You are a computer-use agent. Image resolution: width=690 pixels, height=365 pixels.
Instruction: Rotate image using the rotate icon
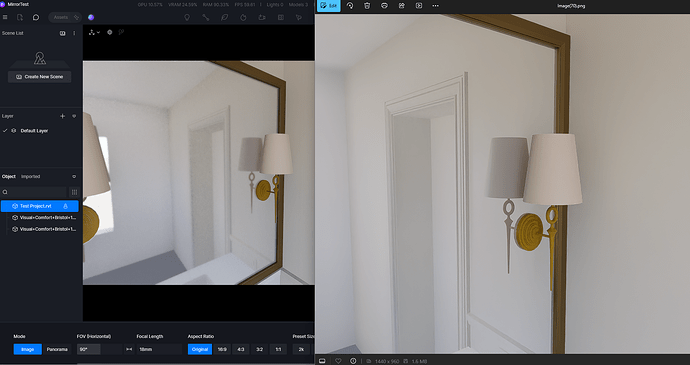tap(350, 6)
